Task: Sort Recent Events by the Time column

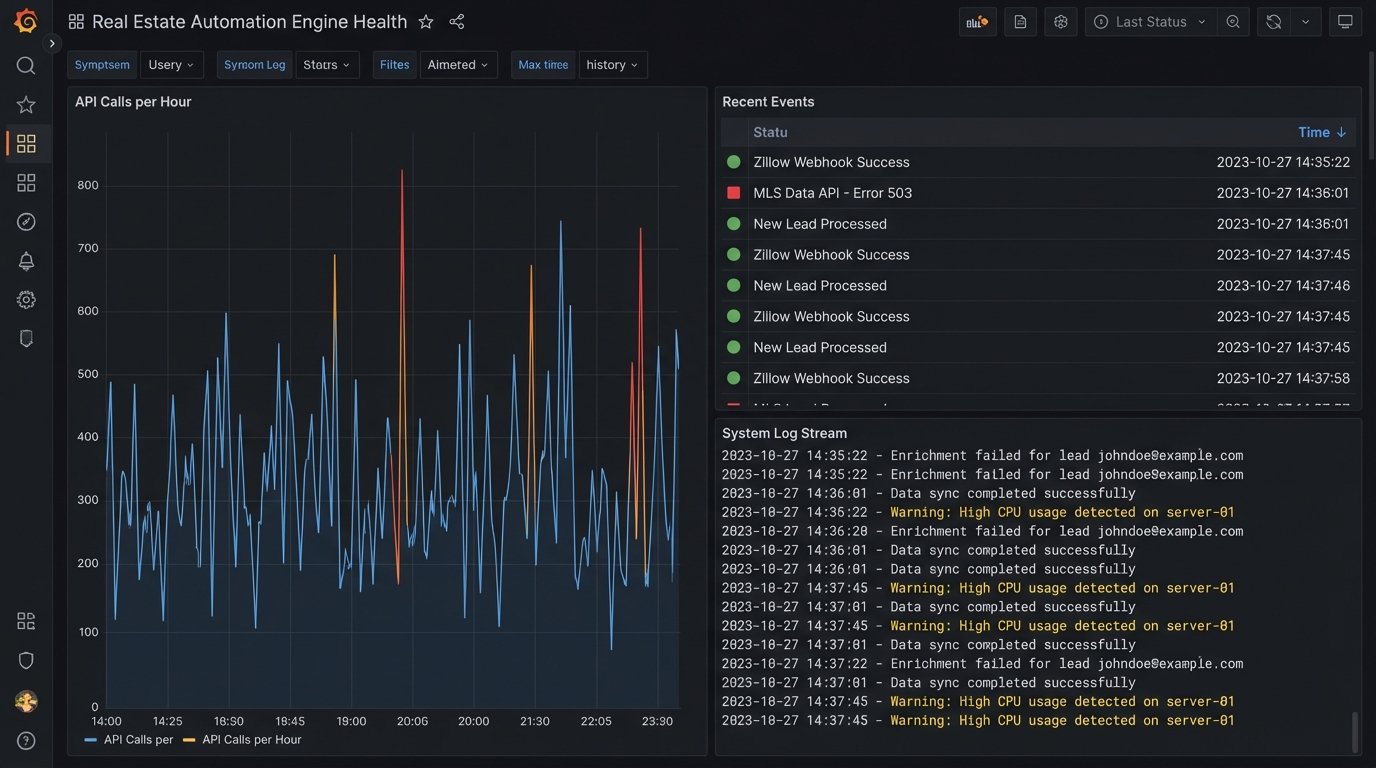Action: 1321,131
